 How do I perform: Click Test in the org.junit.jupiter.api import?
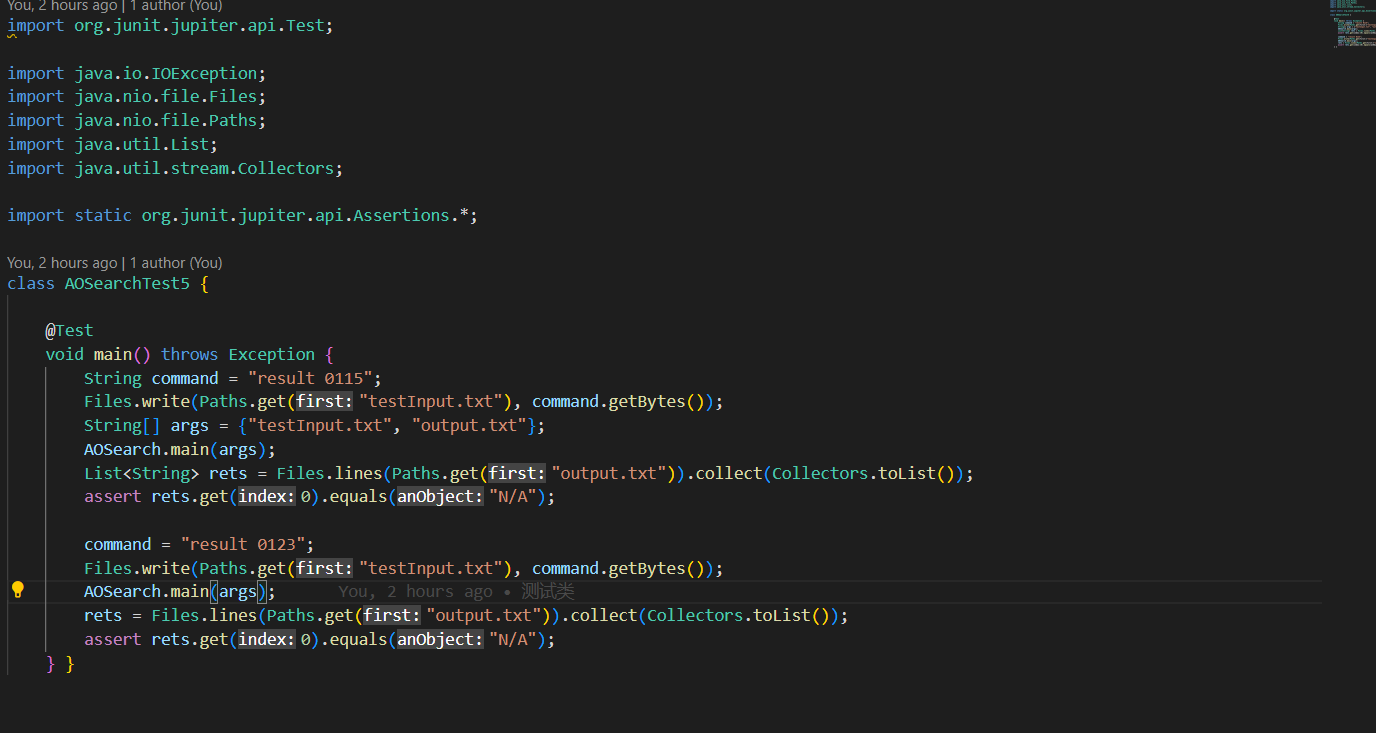click(x=305, y=25)
